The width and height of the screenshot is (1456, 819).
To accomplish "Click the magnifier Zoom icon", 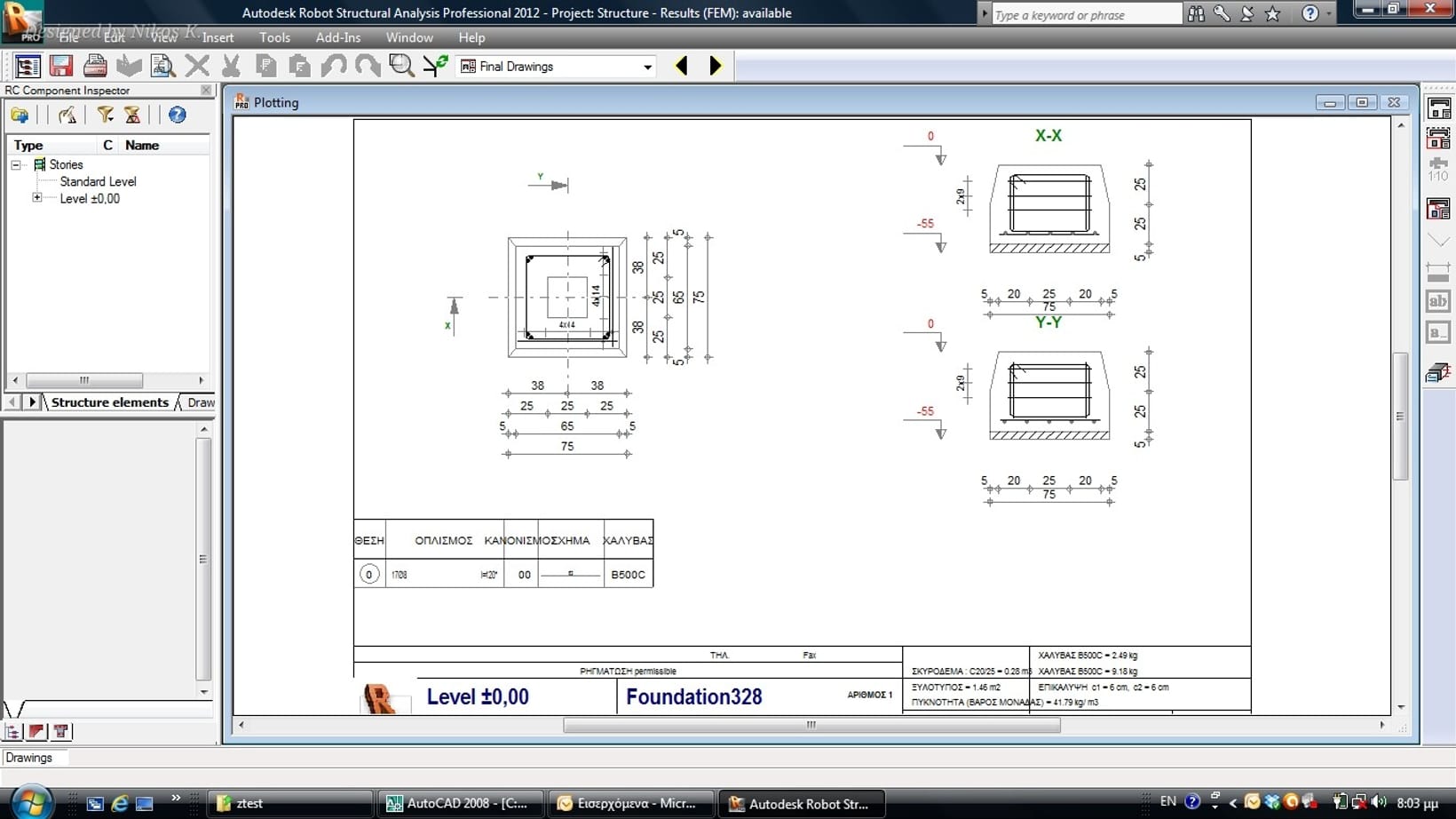I will [401, 66].
